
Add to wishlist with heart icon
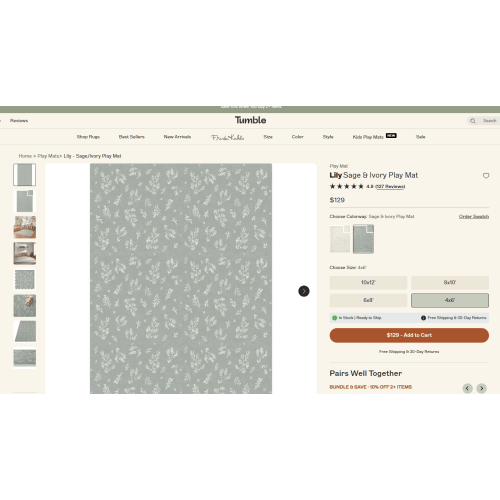(x=486, y=176)
